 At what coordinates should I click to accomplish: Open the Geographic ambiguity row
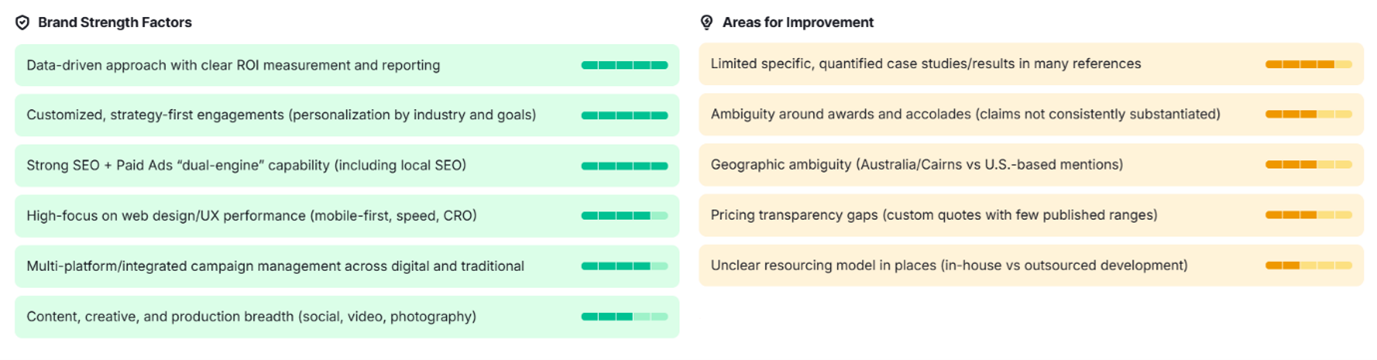pos(1031,165)
